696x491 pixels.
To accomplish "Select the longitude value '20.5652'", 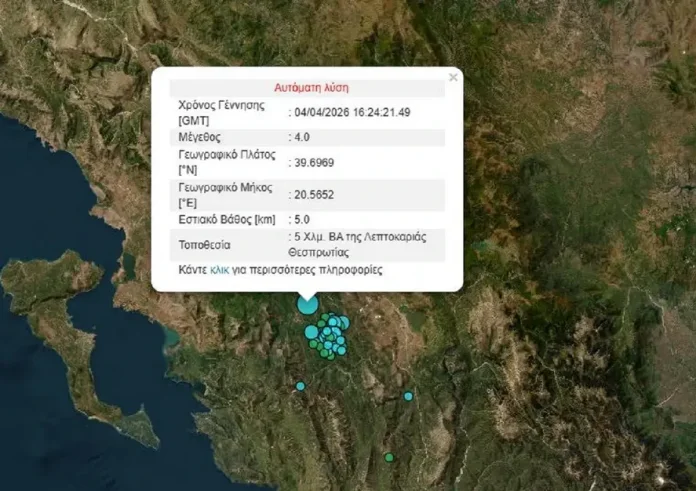I will coord(314,194).
